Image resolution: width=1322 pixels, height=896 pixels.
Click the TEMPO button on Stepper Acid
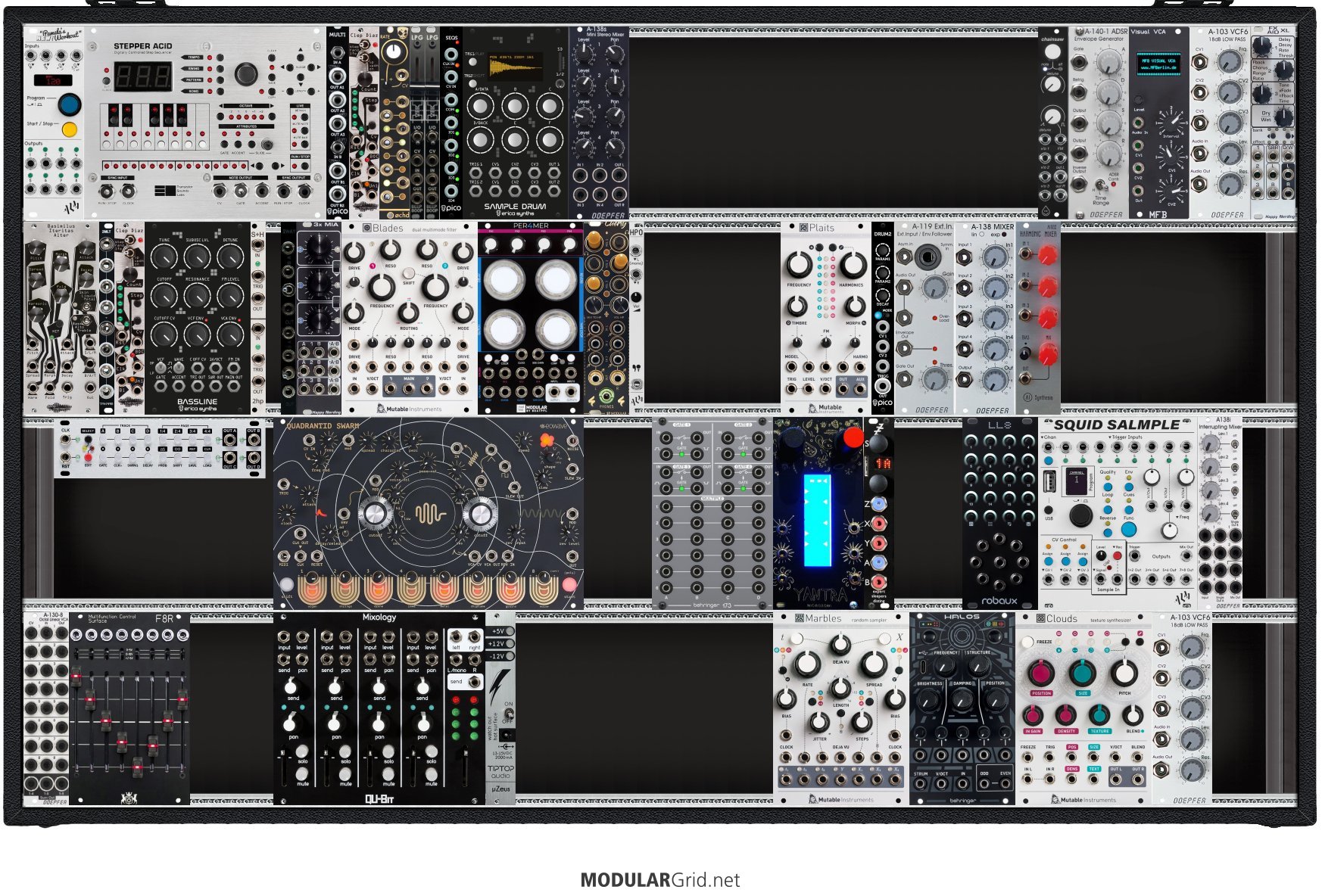(220, 58)
